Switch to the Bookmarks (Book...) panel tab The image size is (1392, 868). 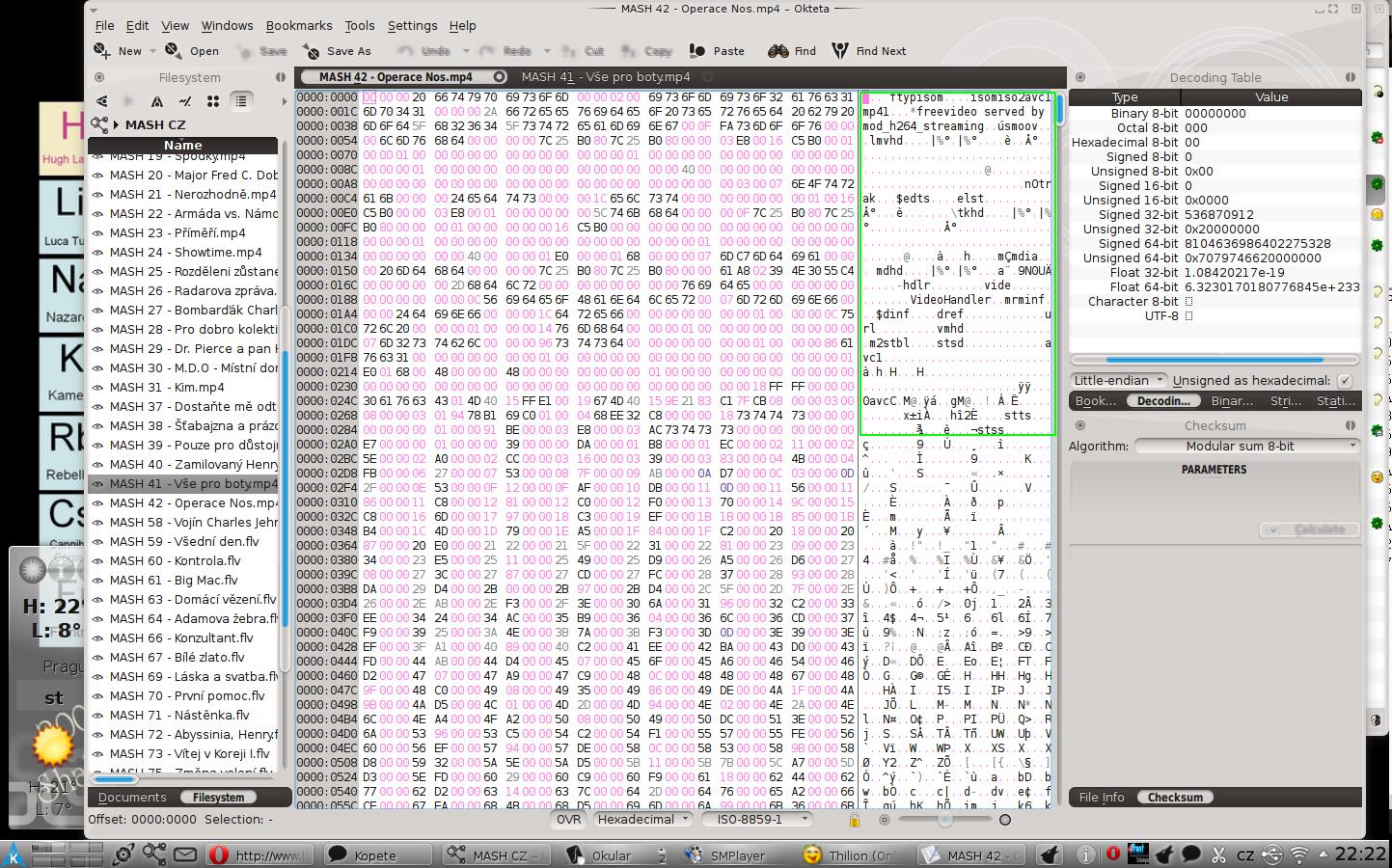[1096, 400]
